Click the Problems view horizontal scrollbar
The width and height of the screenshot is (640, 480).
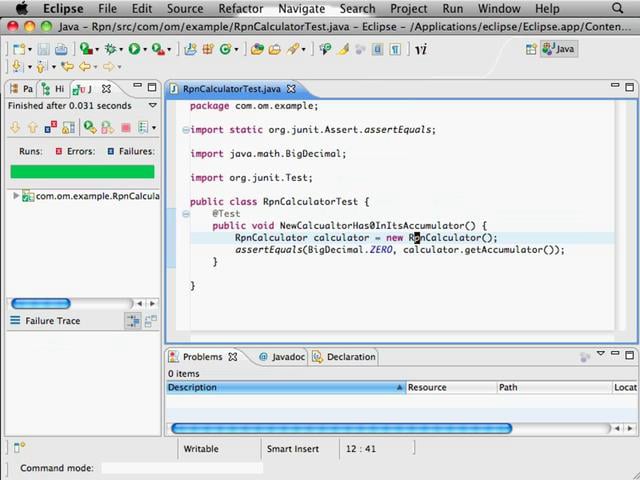(341, 428)
